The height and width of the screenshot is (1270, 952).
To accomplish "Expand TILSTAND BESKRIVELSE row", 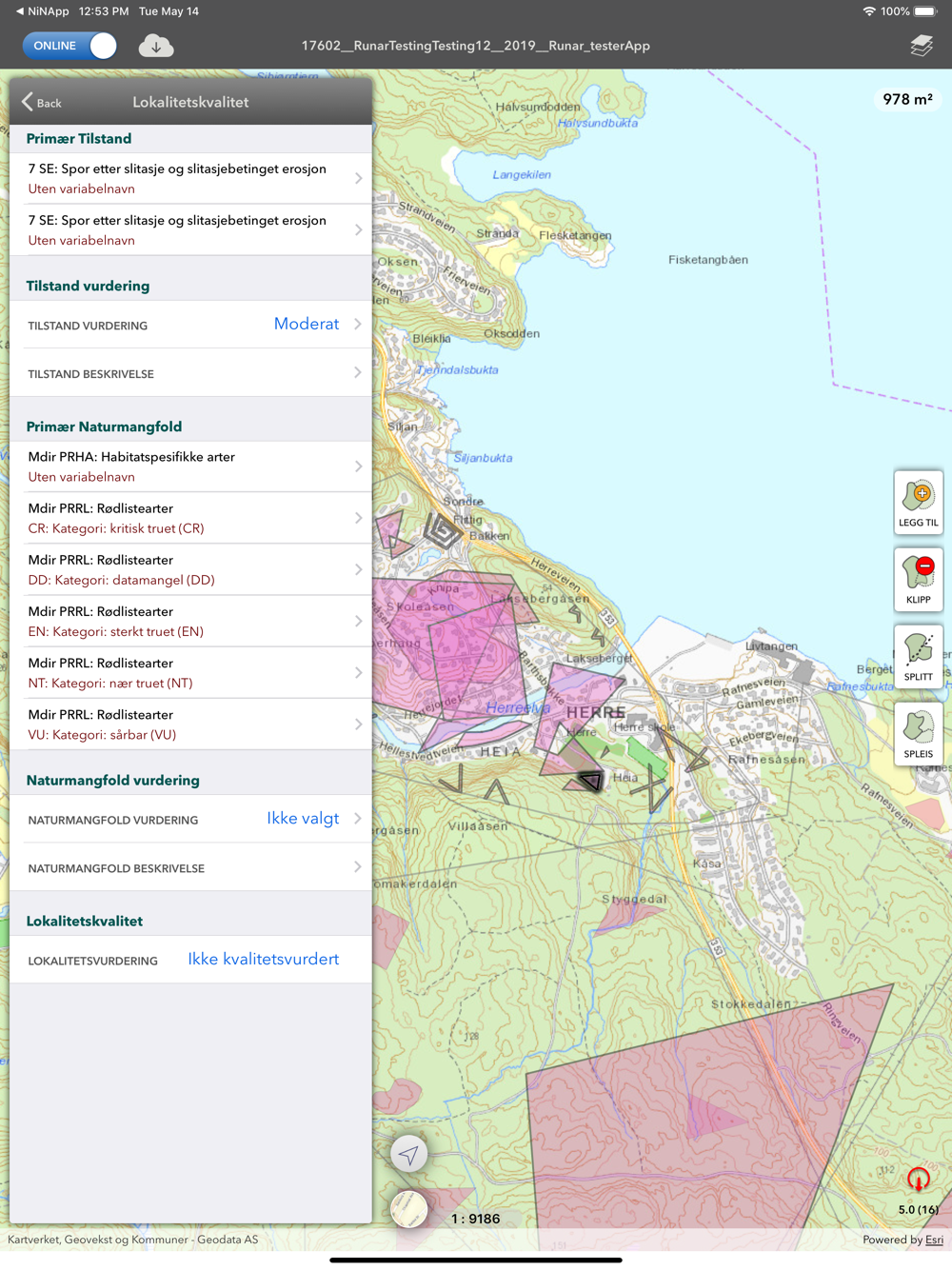I will pyautogui.click(x=190, y=373).
